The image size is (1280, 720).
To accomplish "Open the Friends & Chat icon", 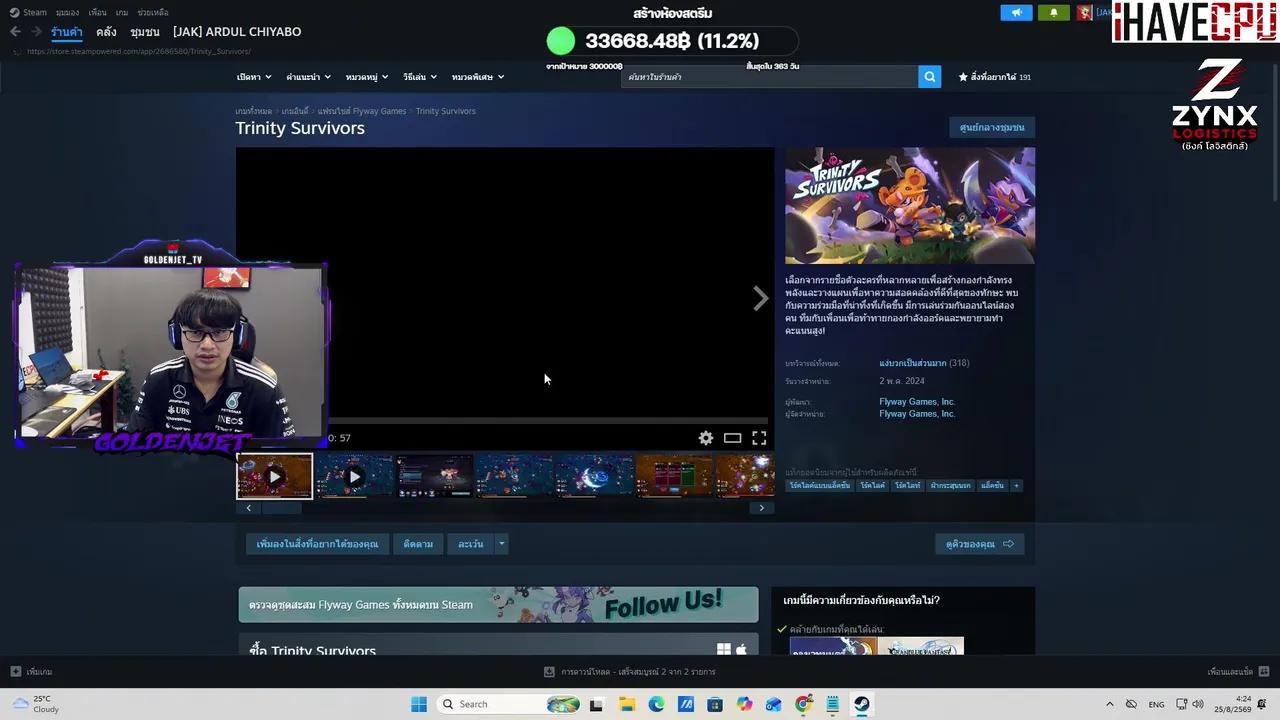I will pyautogui.click(x=1264, y=672).
